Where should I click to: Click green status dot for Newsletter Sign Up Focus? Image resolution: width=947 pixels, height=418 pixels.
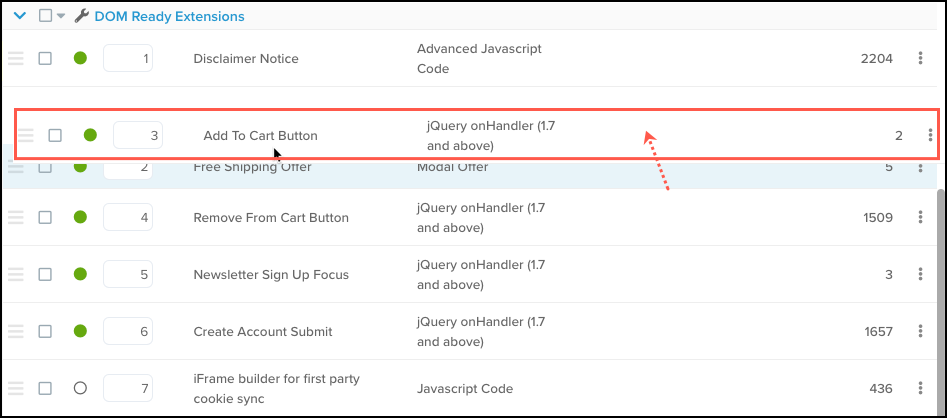pos(80,274)
